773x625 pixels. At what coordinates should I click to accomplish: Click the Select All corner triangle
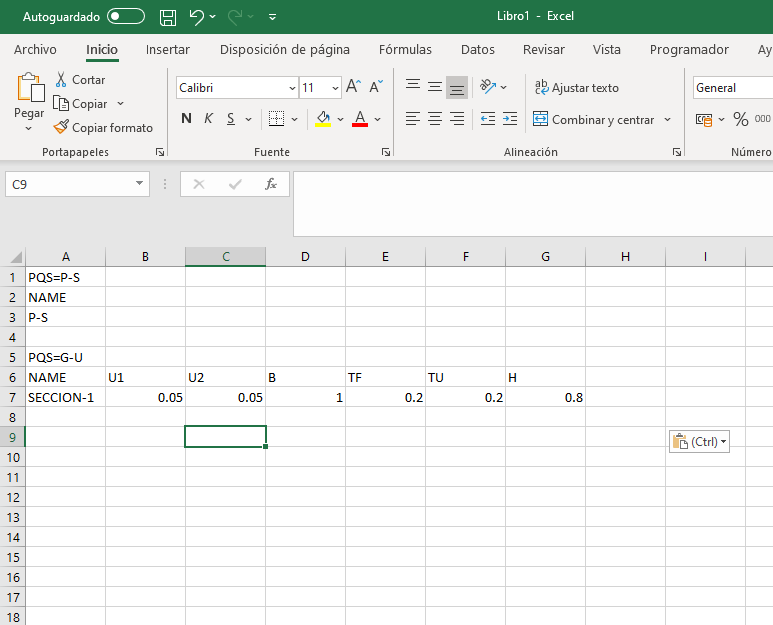pos(16,257)
